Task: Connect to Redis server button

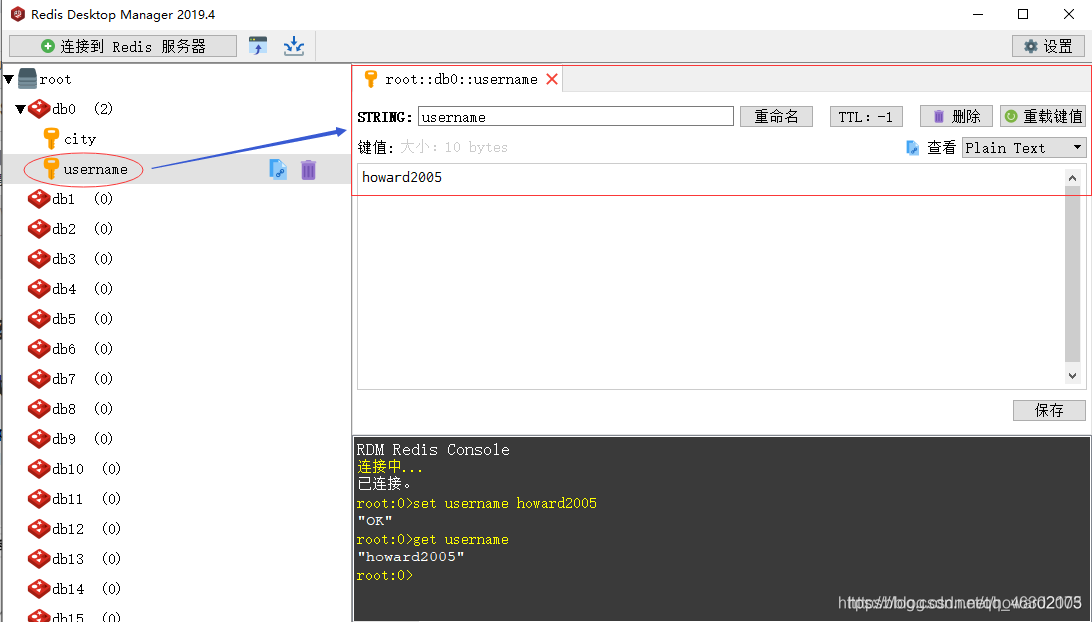Action: [123, 47]
